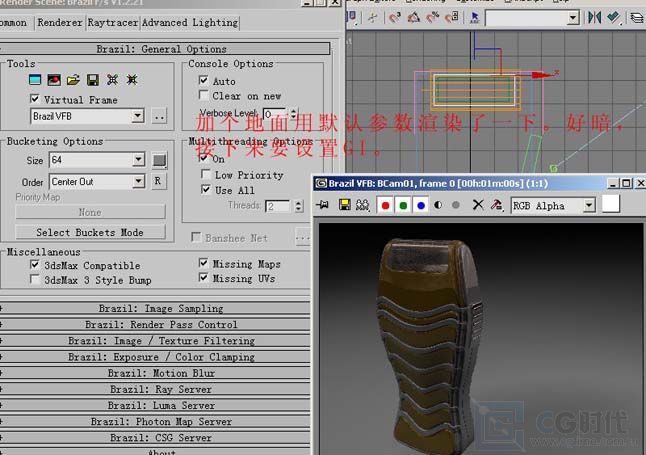646x455 pixels.
Task: Click the Priority Map None button
Action: click(x=90, y=212)
